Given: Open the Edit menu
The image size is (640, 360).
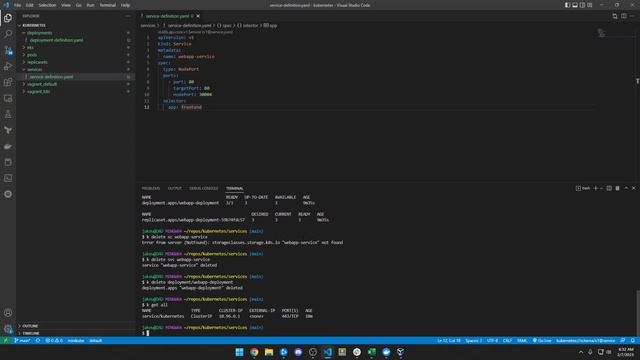Looking at the screenshot, I should point(29,5).
